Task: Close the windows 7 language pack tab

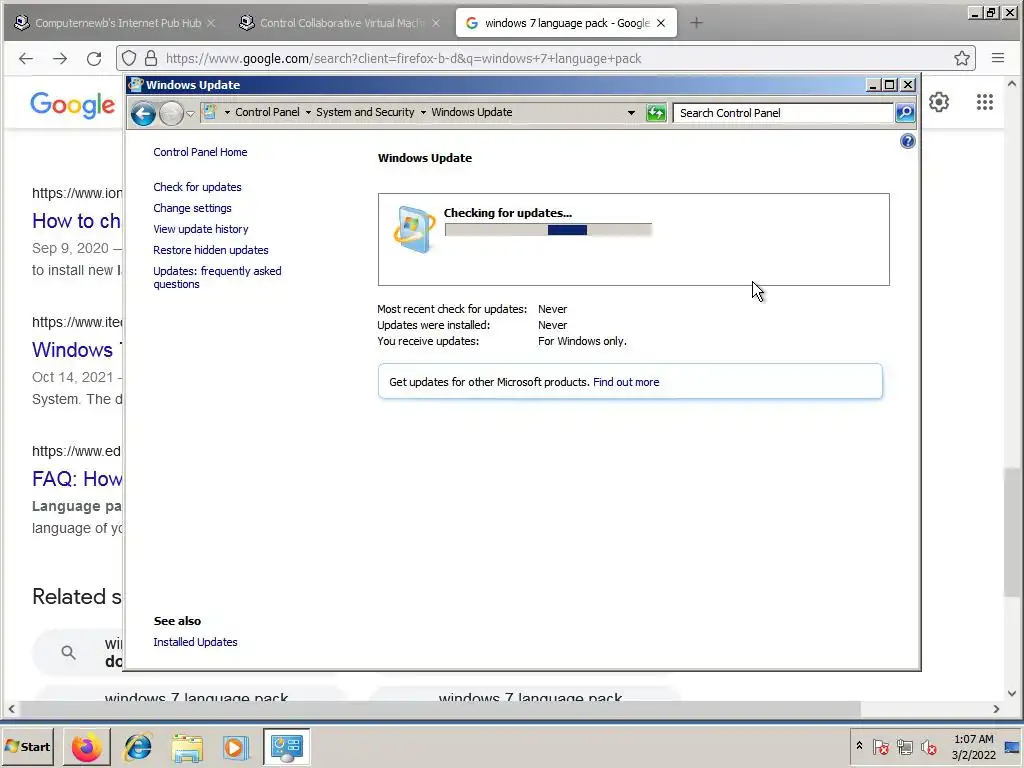Action: [661, 23]
